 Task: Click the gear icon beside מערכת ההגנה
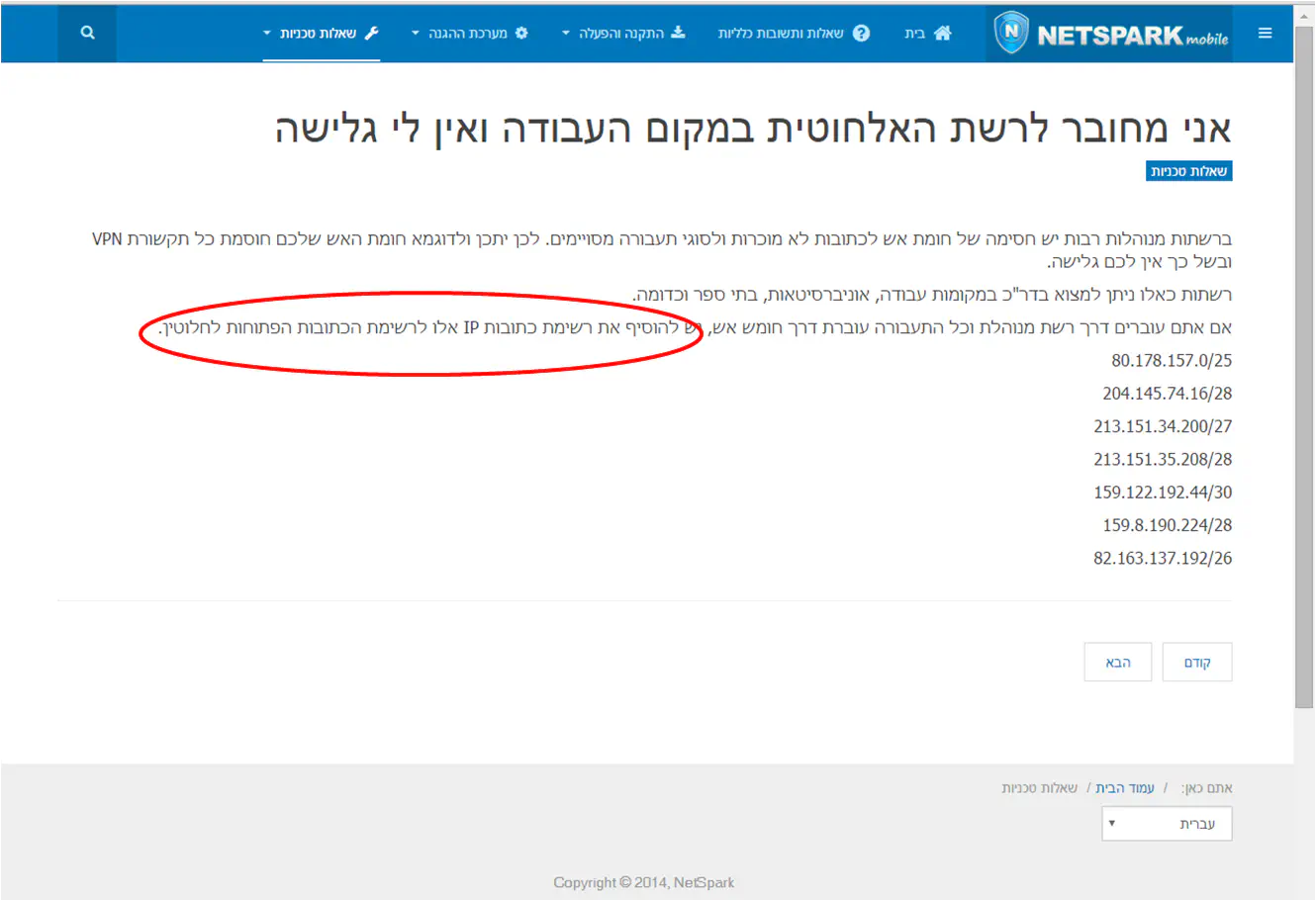click(521, 34)
